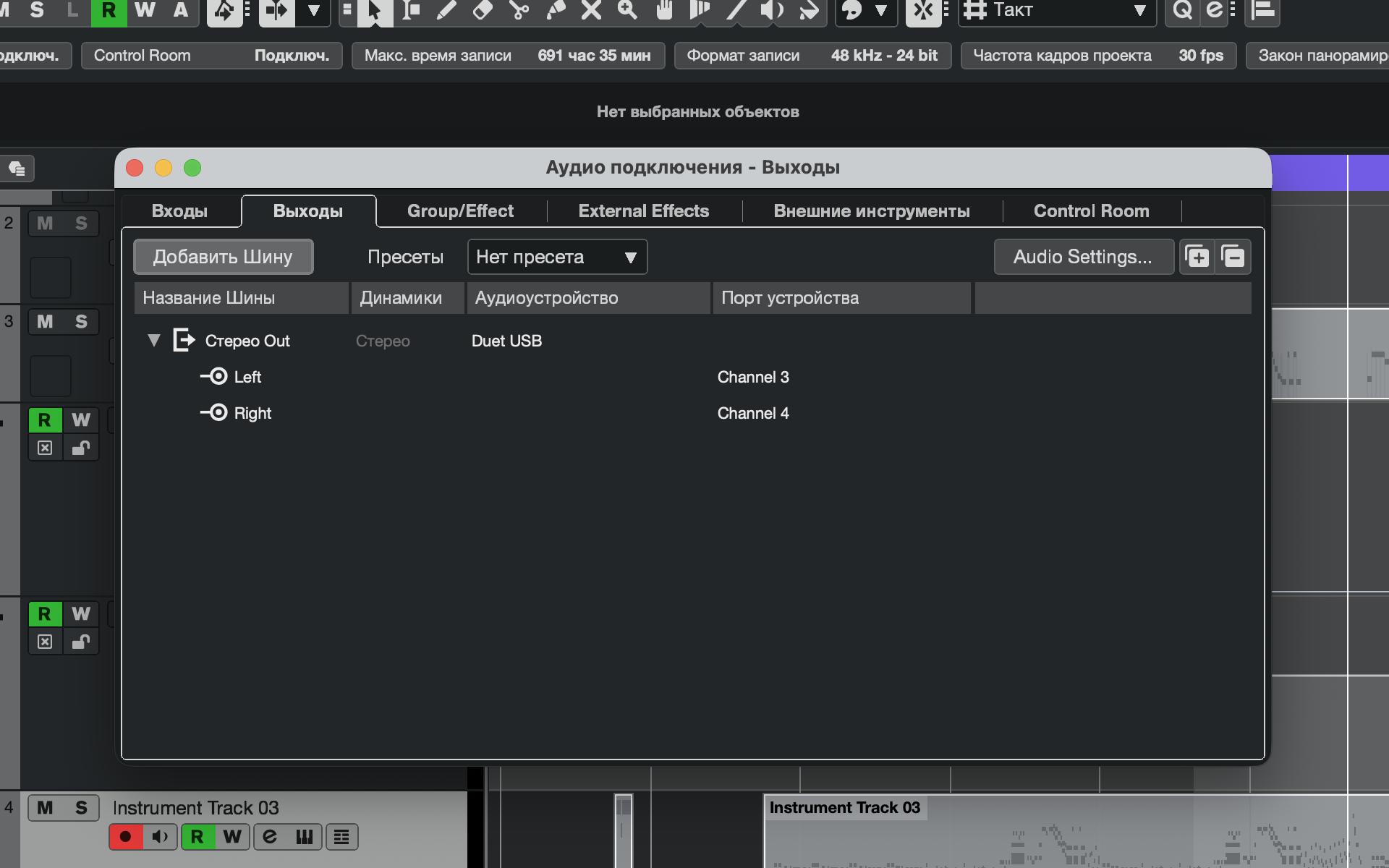
Task: Open the Control Room tab
Action: pyautogui.click(x=1091, y=211)
